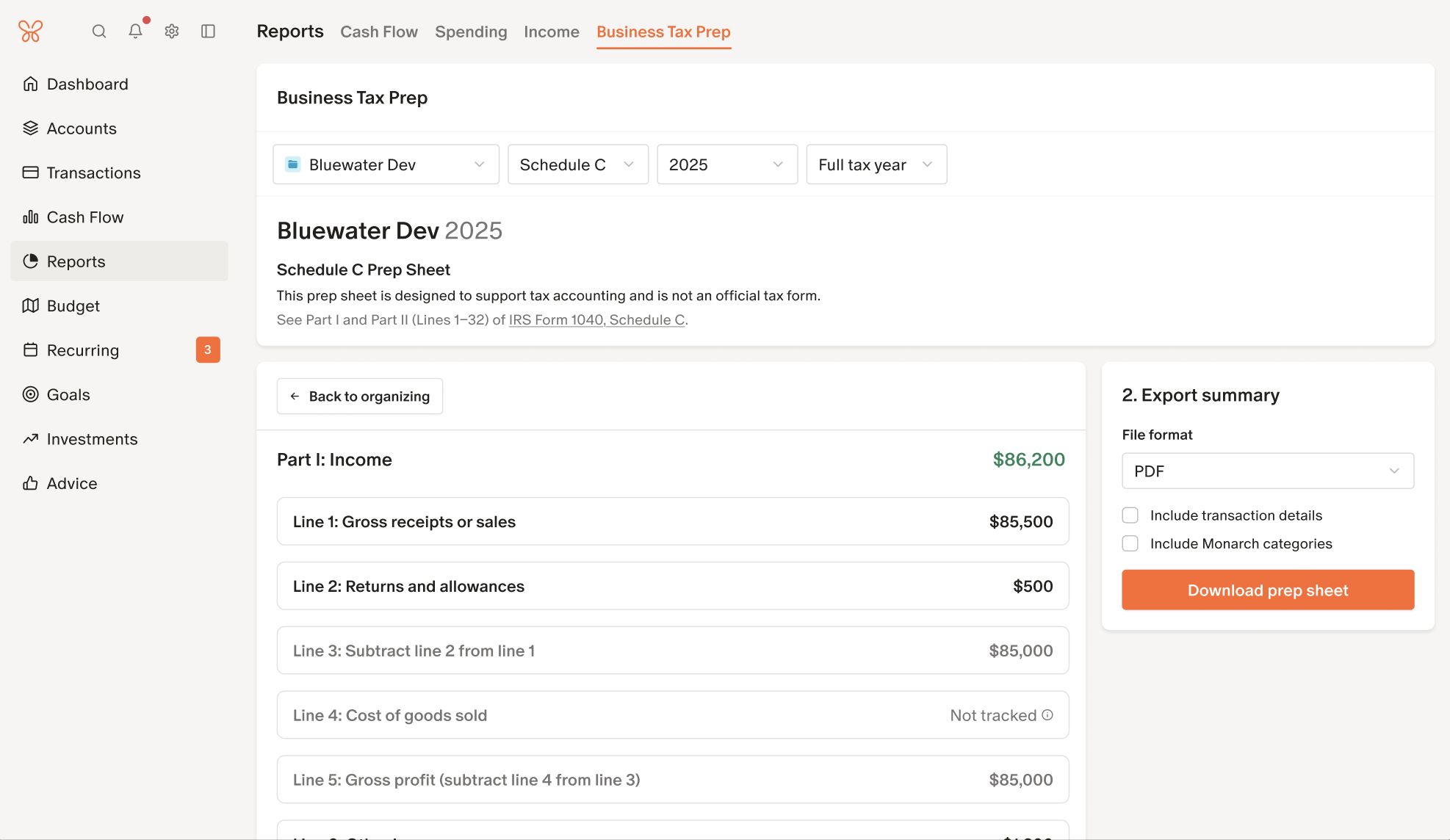This screenshot has height=840, width=1450.
Task: Open IRS Form 1040, Schedule C link
Action: [x=596, y=320]
